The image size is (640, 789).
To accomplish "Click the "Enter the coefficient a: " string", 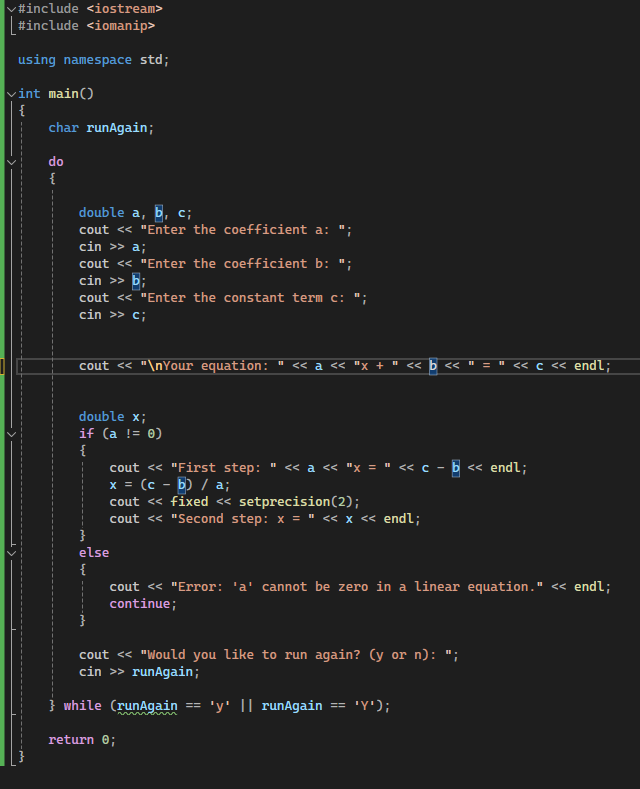I will [x=243, y=230].
